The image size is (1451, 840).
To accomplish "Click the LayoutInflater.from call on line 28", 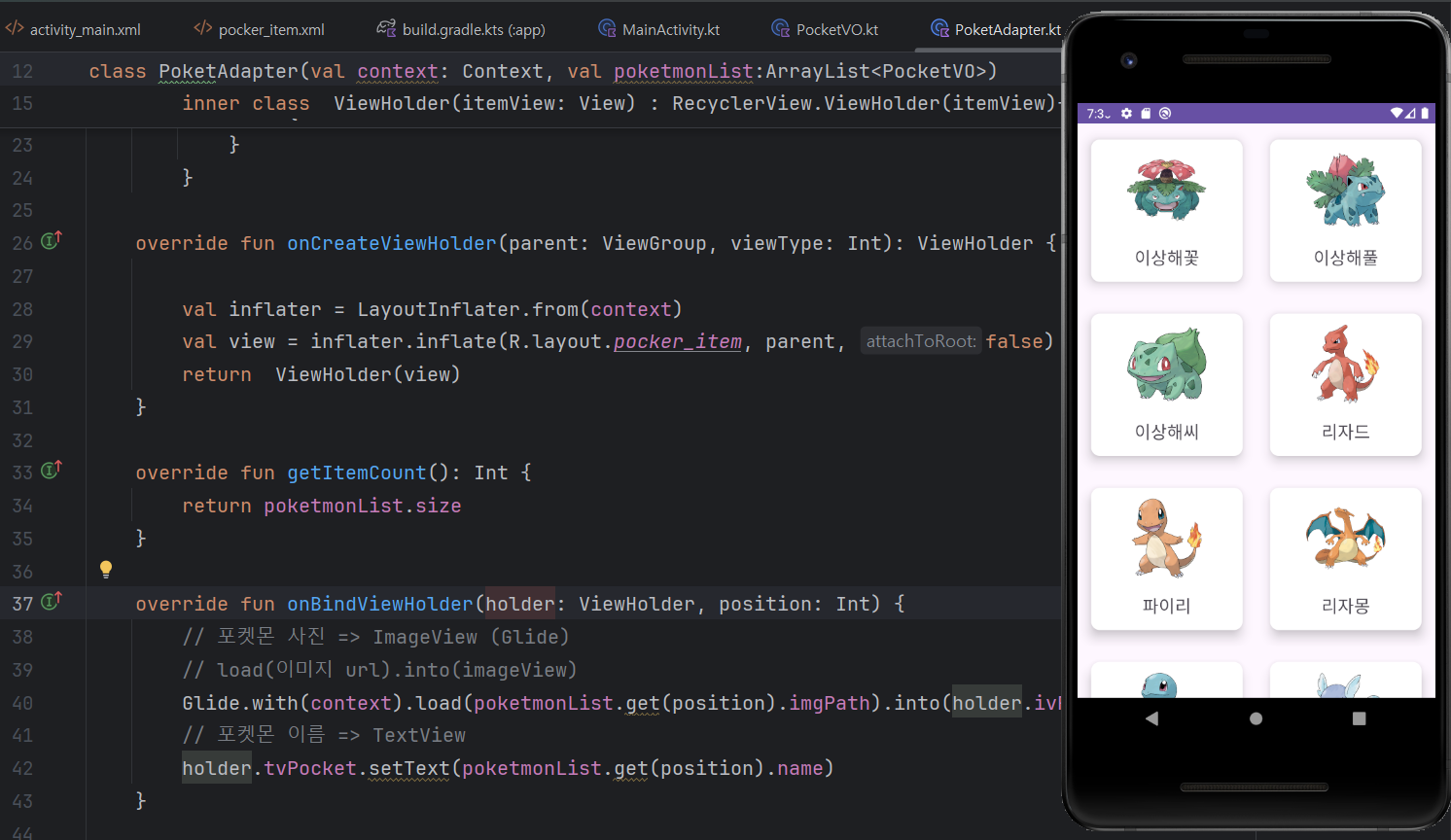I will click(x=519, y=309).
